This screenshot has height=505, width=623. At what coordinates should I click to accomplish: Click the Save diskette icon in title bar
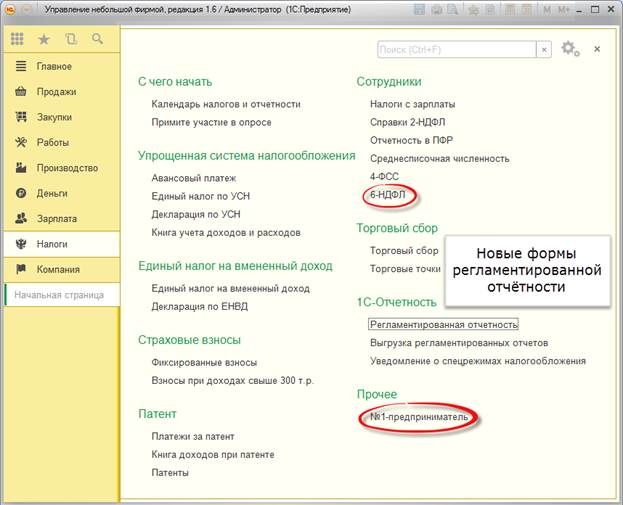click(420, 10)
